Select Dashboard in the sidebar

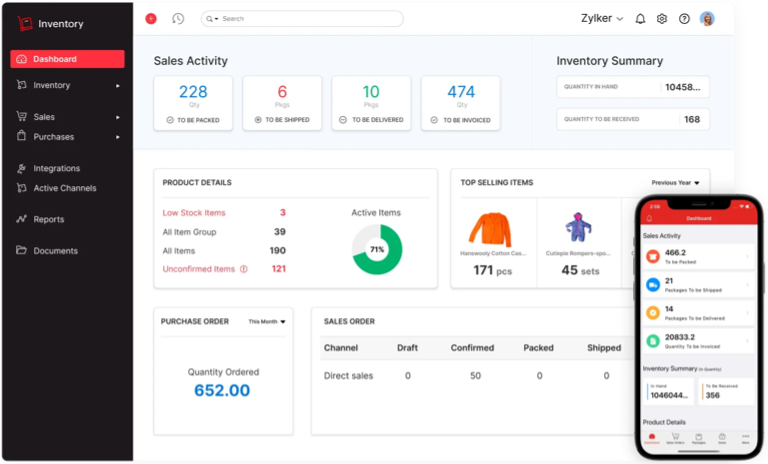(67, 59)
